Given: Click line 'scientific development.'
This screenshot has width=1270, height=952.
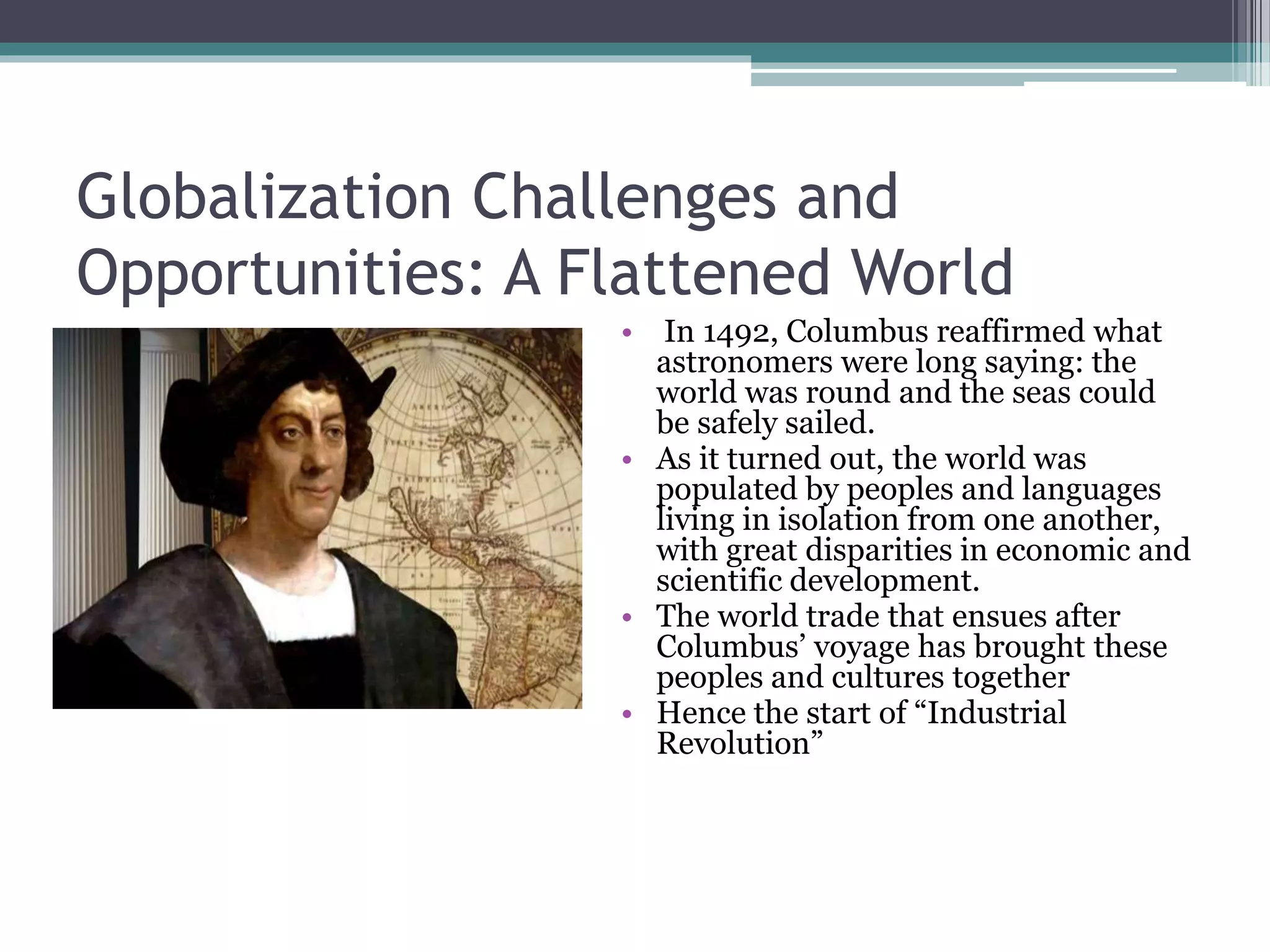Looking at the screenshot, I should [x=818, y=580].
